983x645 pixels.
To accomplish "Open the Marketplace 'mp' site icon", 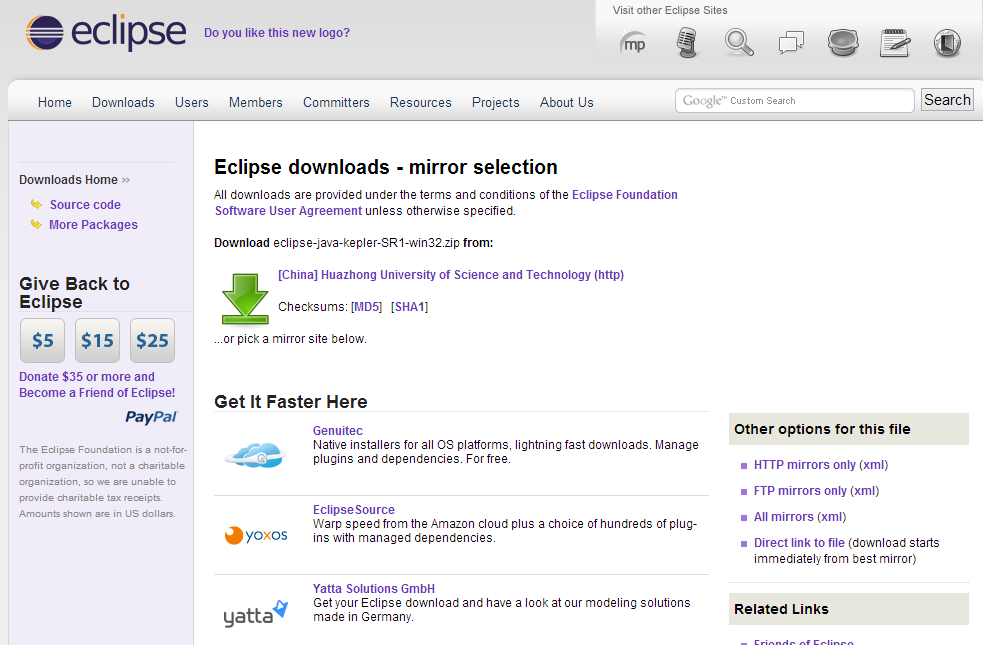I will point(633,43).
